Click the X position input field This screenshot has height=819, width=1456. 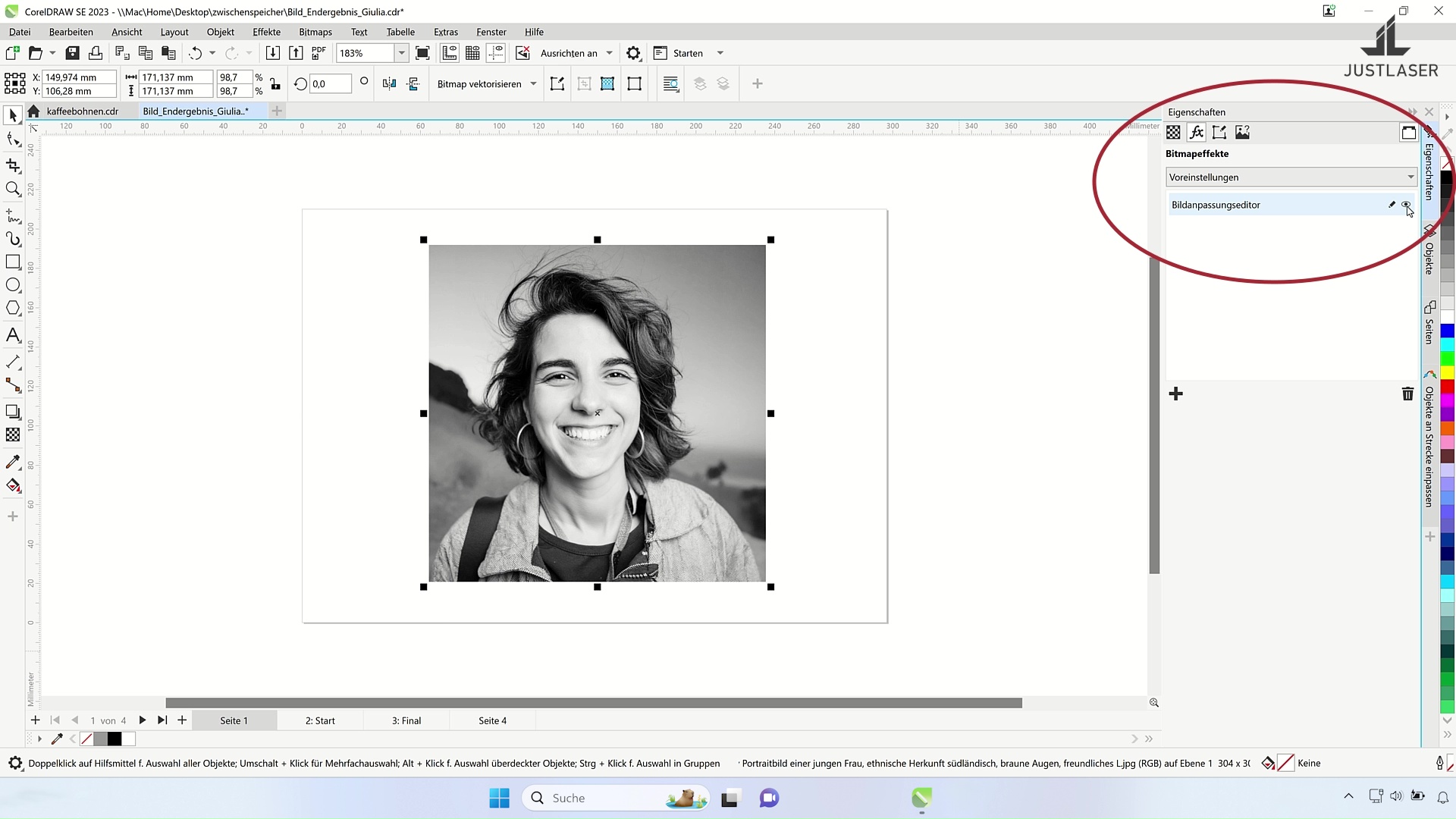coord(79,77)
